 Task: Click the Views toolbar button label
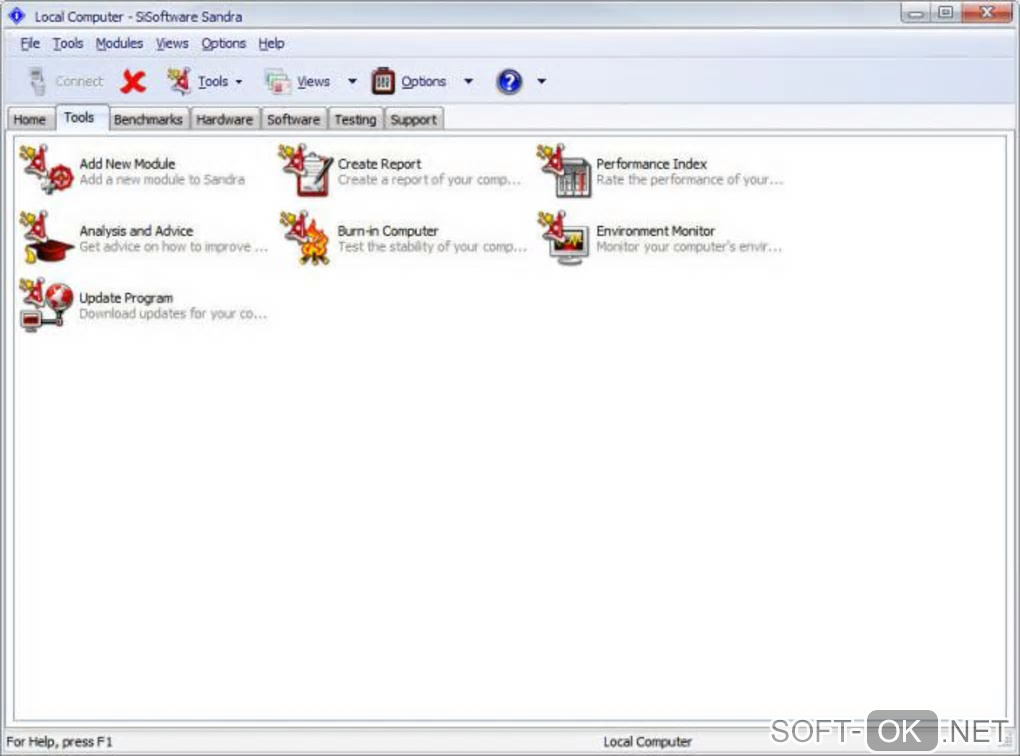pos(314,82)
